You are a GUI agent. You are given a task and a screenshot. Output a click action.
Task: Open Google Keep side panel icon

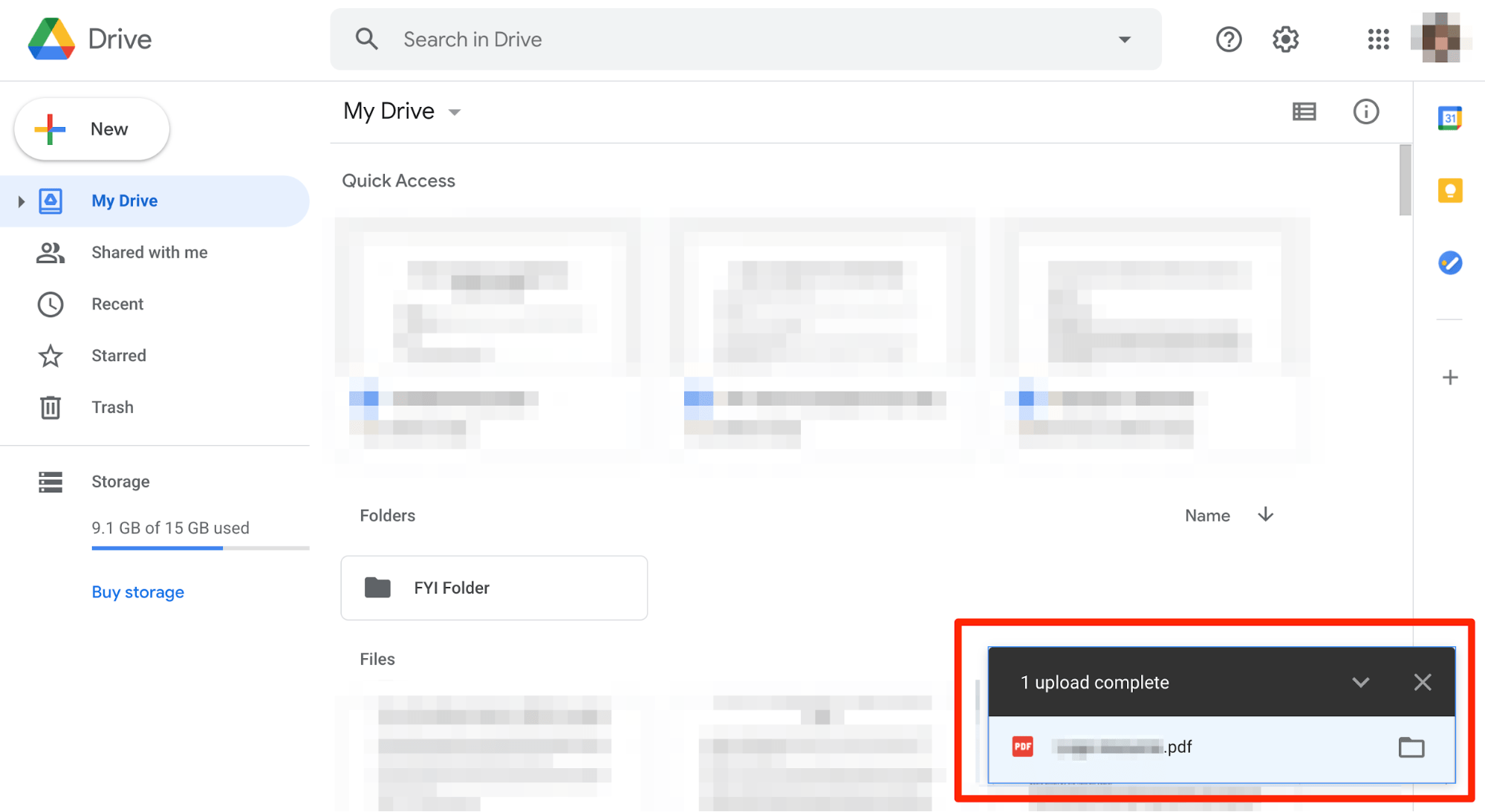tap(1451, 189)
